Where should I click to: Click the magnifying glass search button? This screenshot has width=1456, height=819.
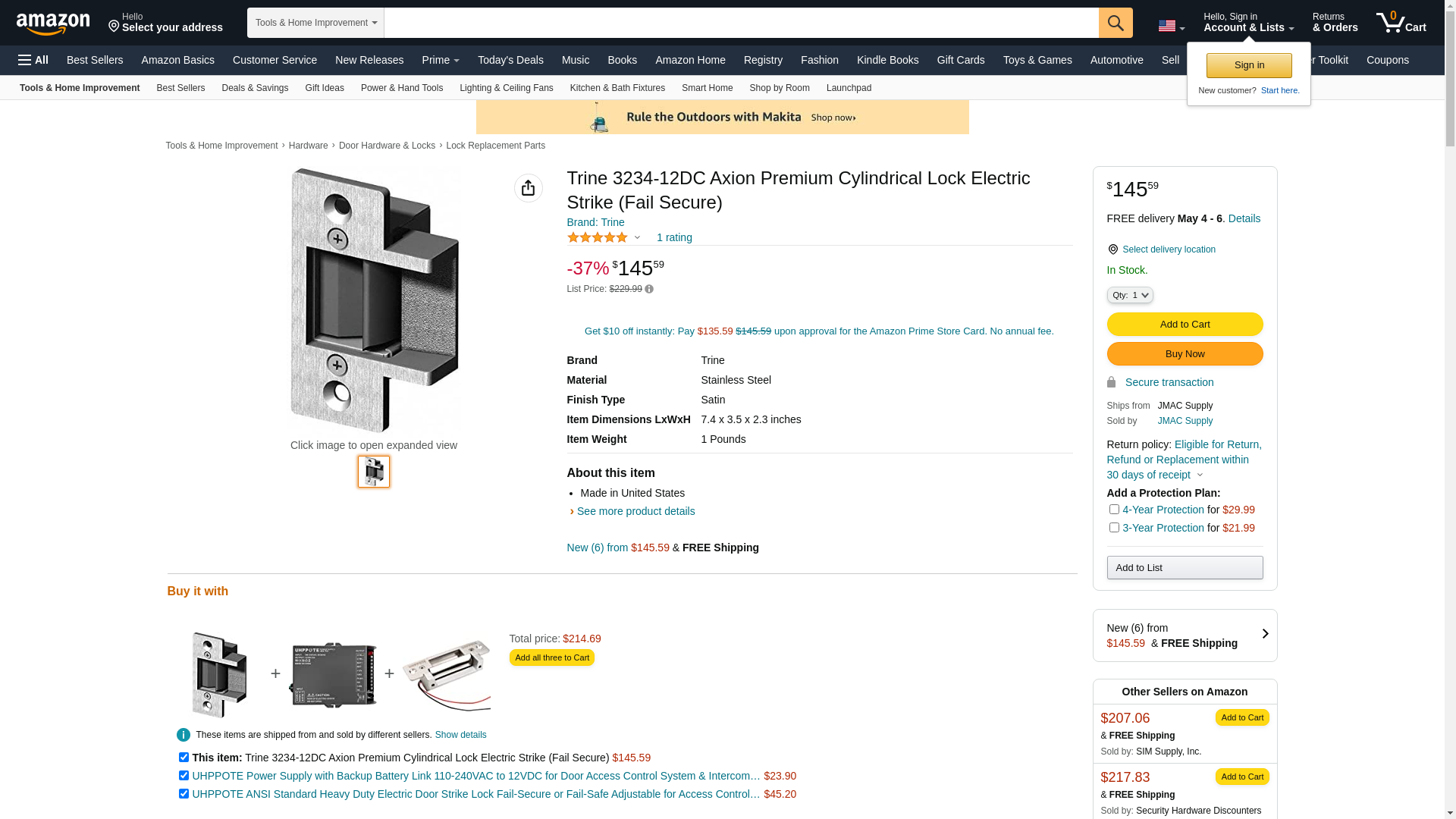[x=1115, y=23]
